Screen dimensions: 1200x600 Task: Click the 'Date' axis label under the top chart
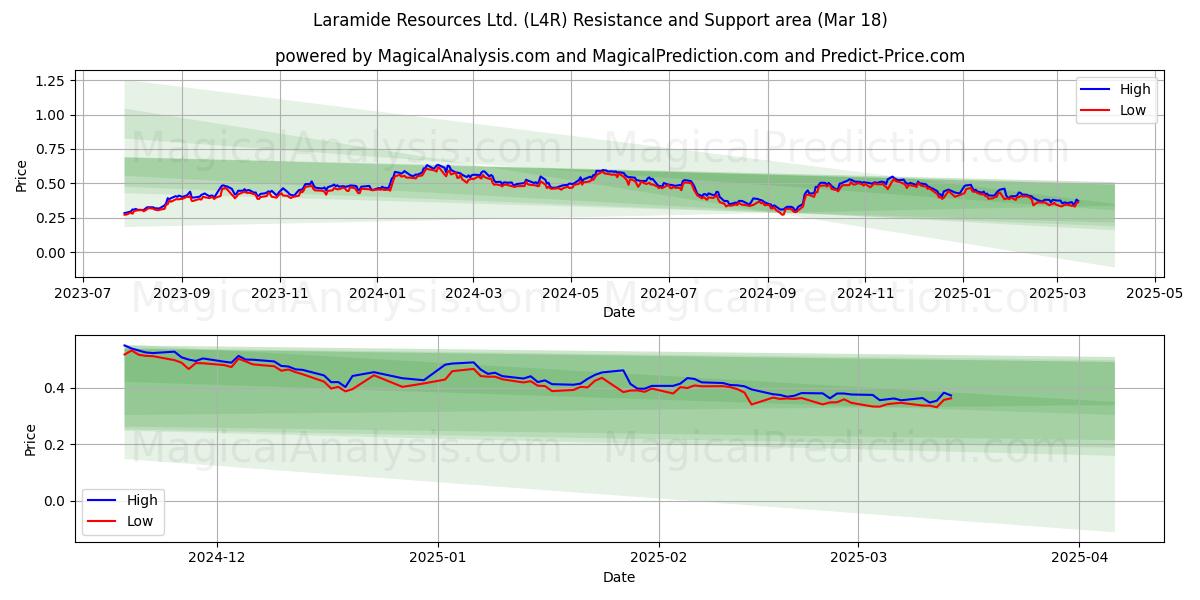(x=619, y=313)
